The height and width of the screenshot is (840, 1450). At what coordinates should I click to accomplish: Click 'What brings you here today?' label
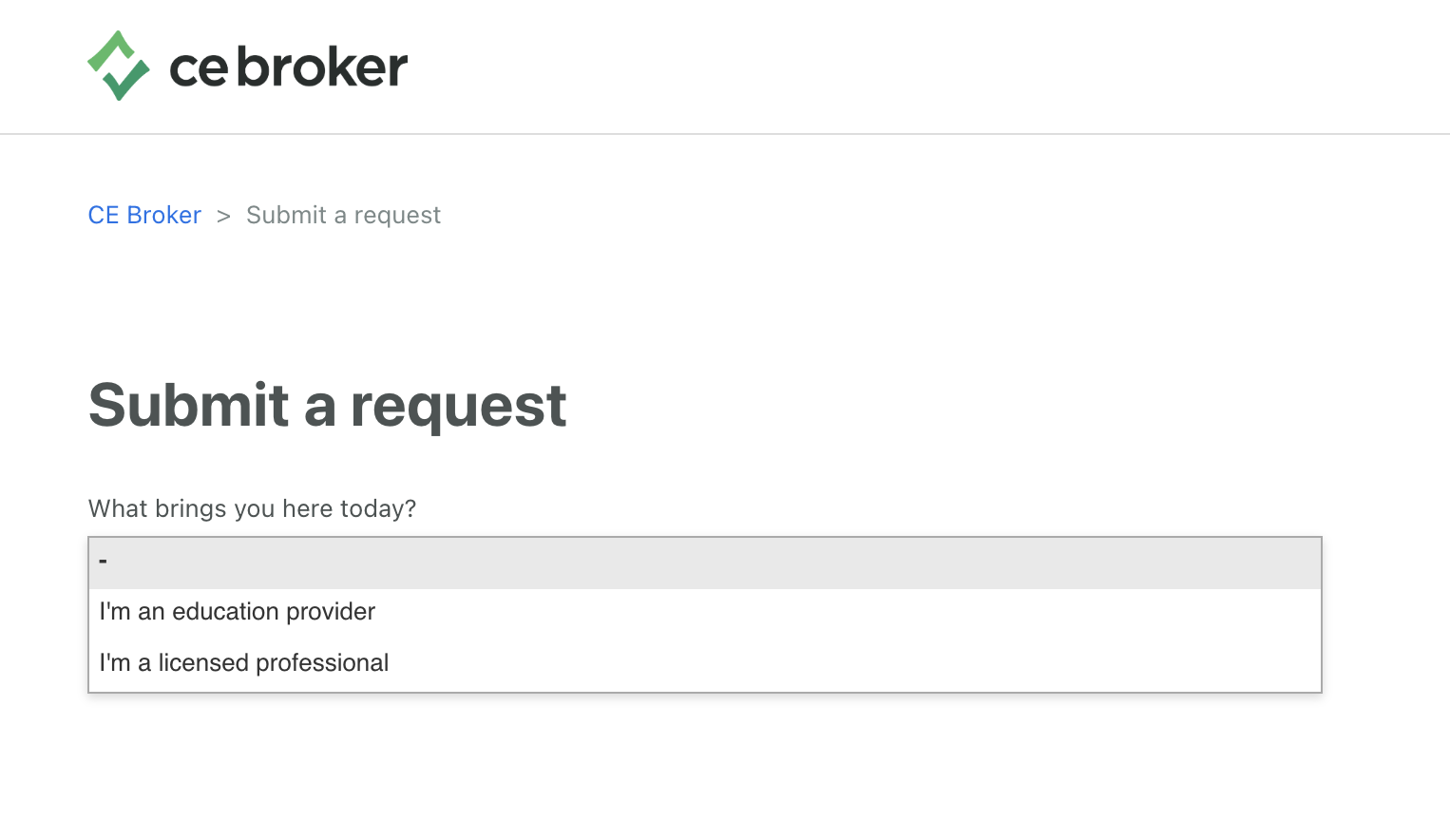tap(252, 508)
